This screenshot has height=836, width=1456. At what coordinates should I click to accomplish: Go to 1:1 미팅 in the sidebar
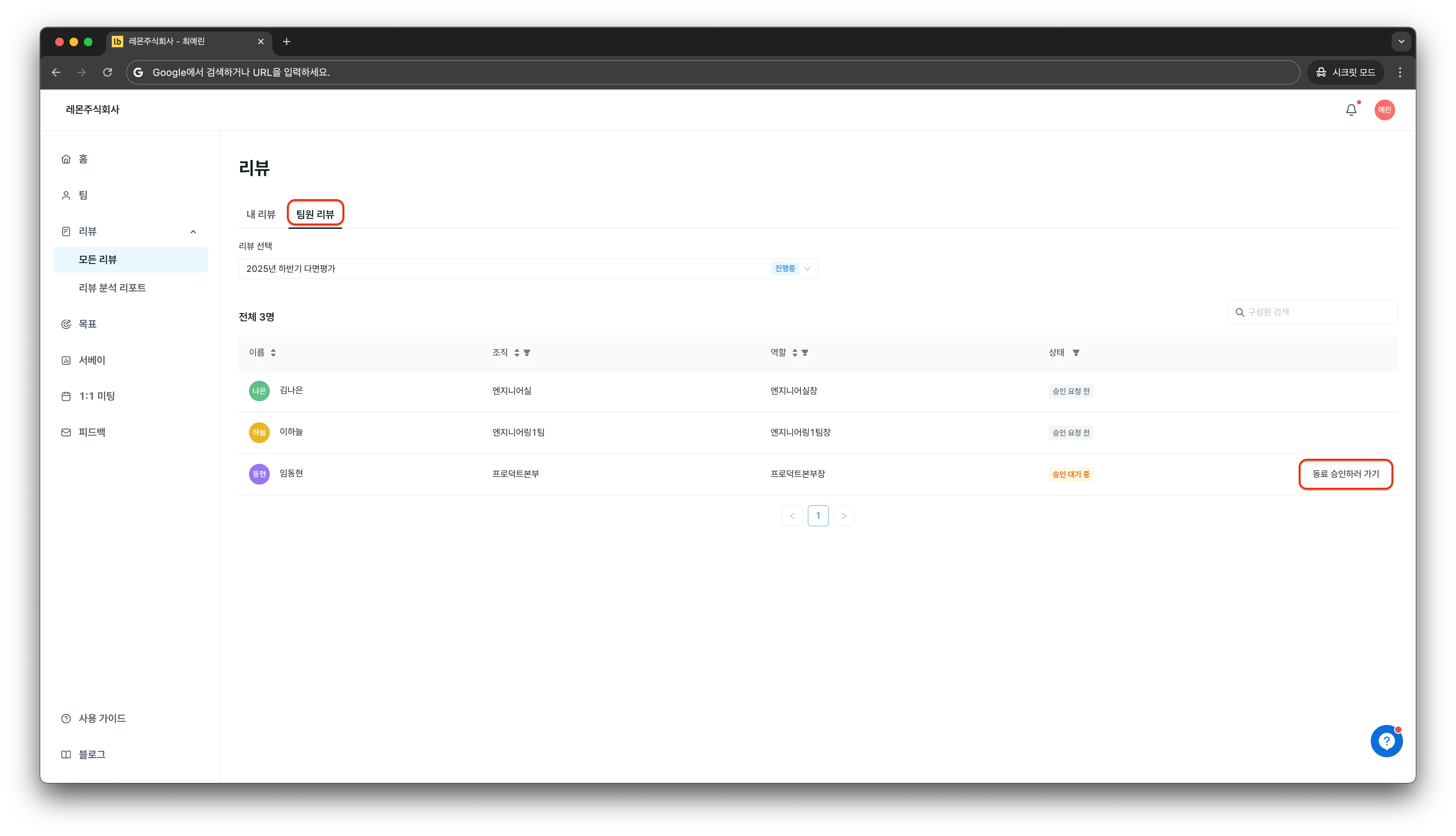click(97, 396)
